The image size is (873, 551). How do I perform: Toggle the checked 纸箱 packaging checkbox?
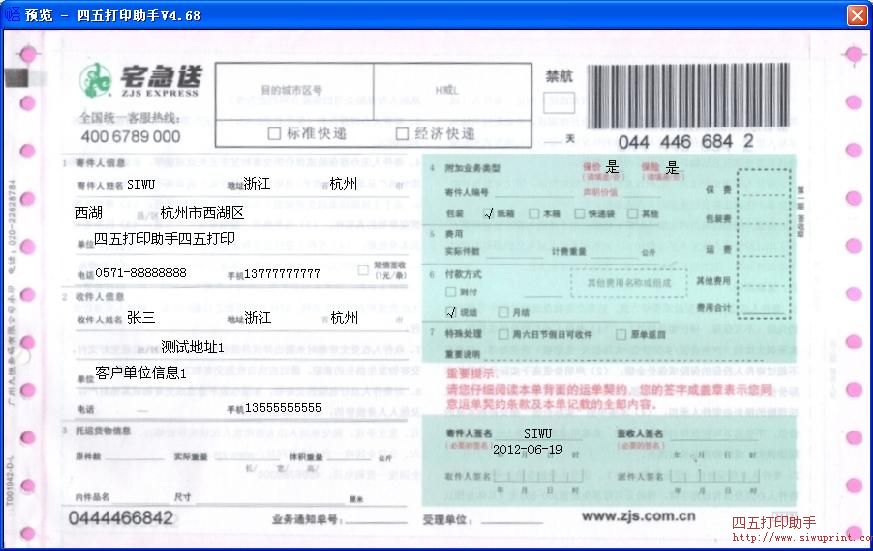click(488, 213)
